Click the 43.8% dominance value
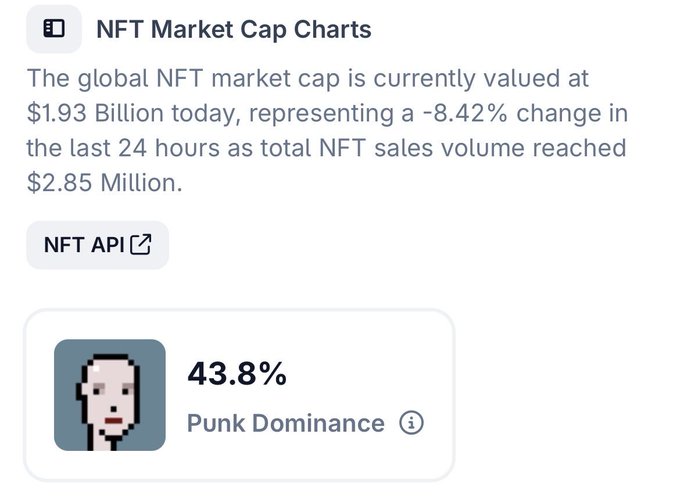680x502 pixels. coord(237,374)
